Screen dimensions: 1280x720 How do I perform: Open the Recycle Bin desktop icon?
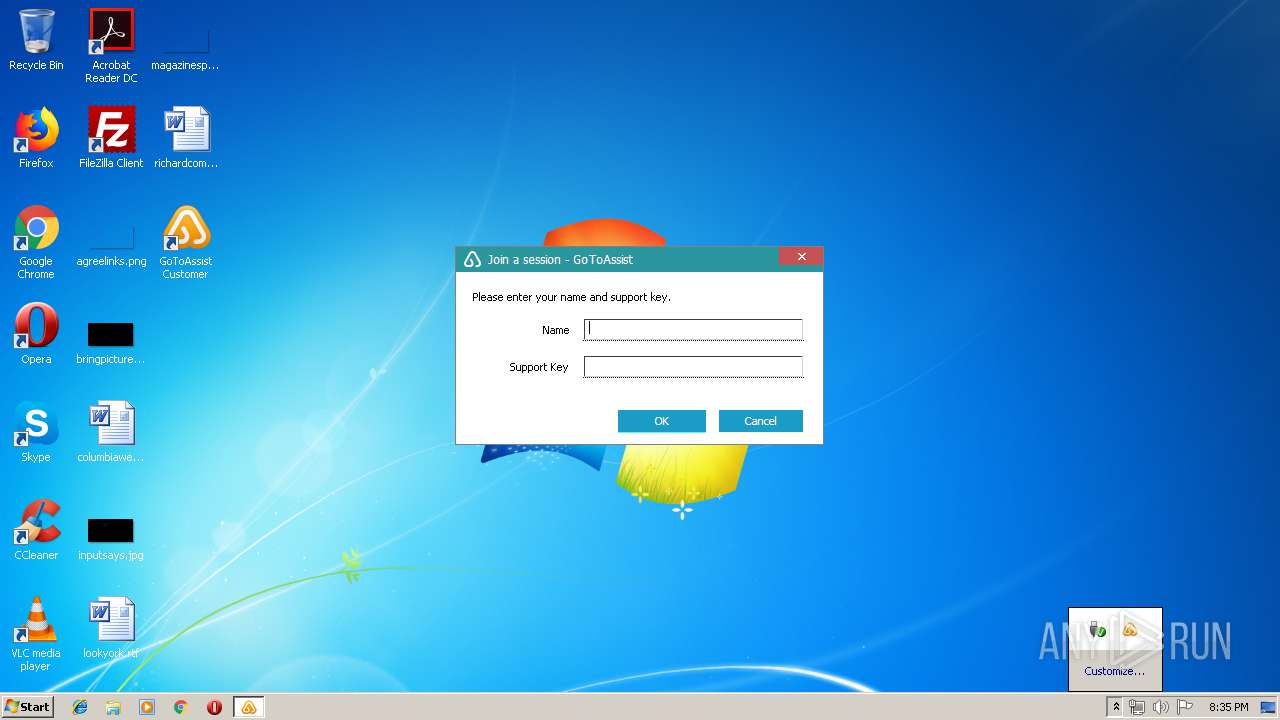pos(36,40)
